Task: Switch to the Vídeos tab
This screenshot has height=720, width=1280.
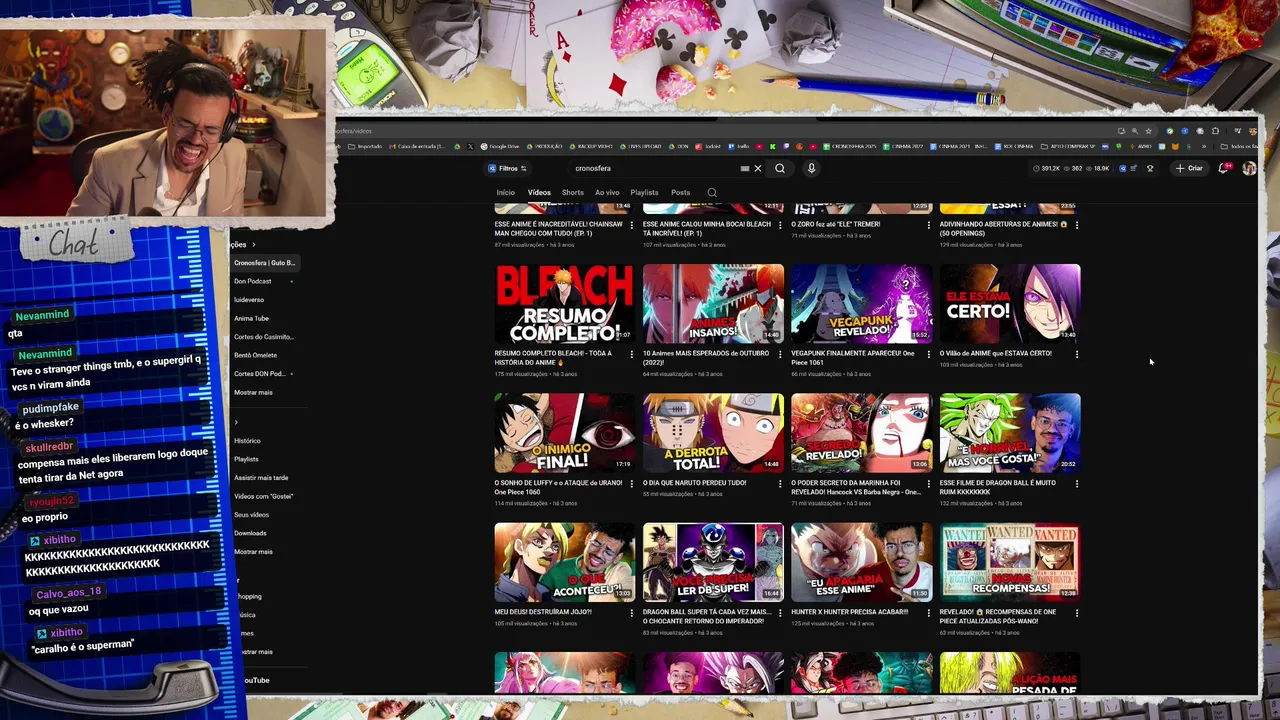Action: [539, 192]
